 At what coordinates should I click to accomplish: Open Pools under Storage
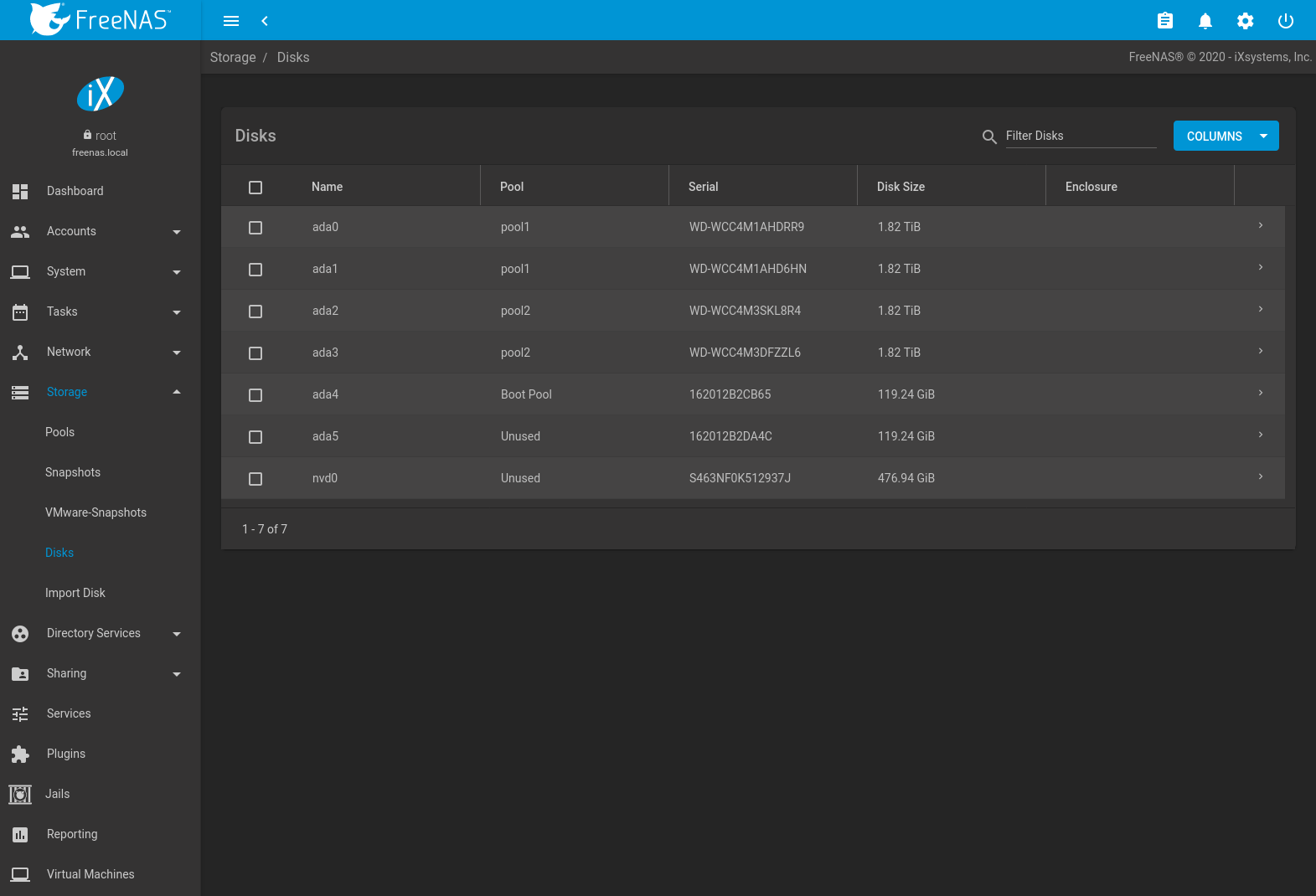tap(59, 432)
